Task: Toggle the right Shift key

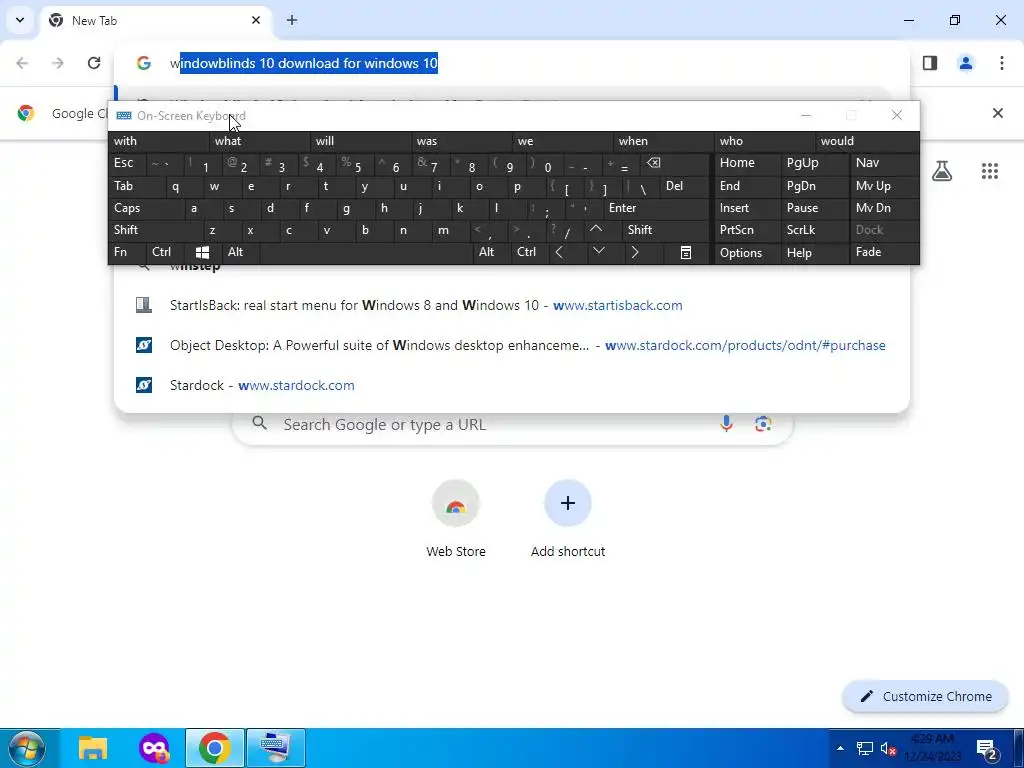Action: [665, 230]
